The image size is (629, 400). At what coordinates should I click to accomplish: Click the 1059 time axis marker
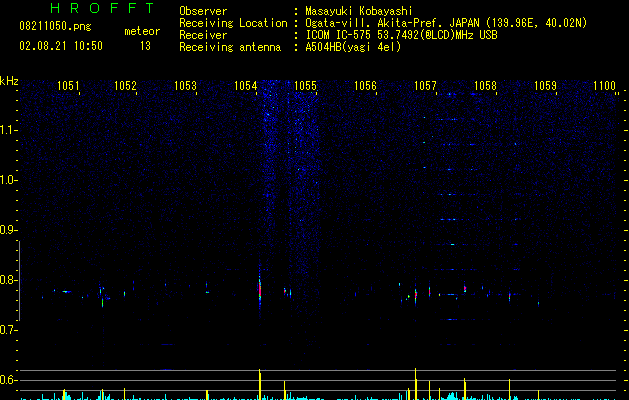point(546,86)
